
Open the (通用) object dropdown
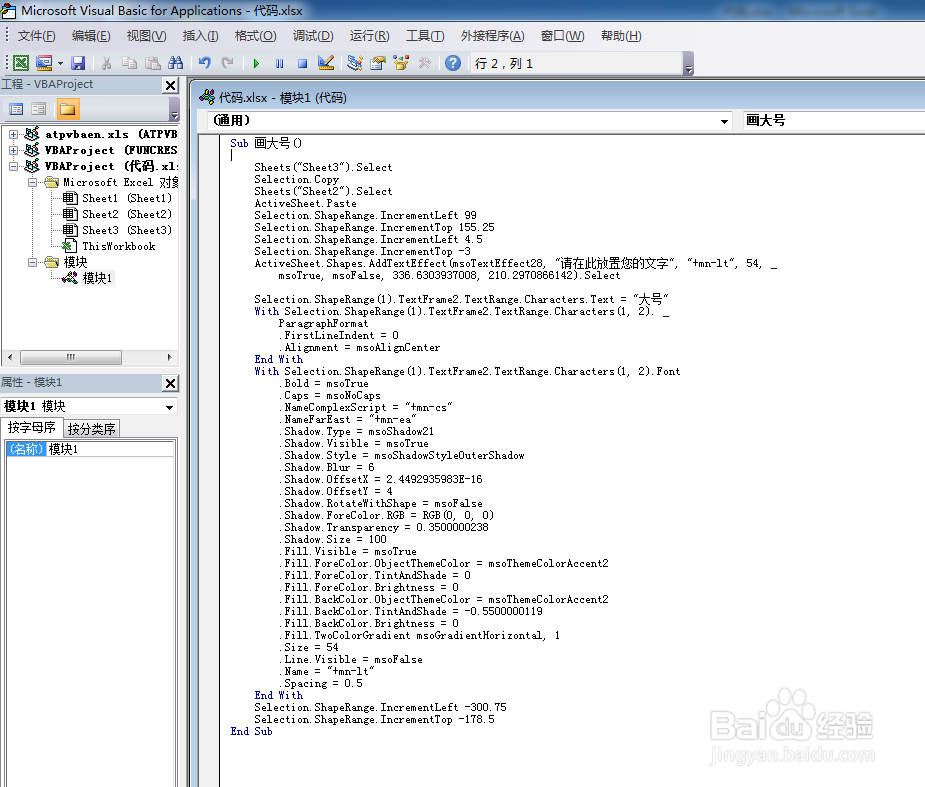[724, 121]
